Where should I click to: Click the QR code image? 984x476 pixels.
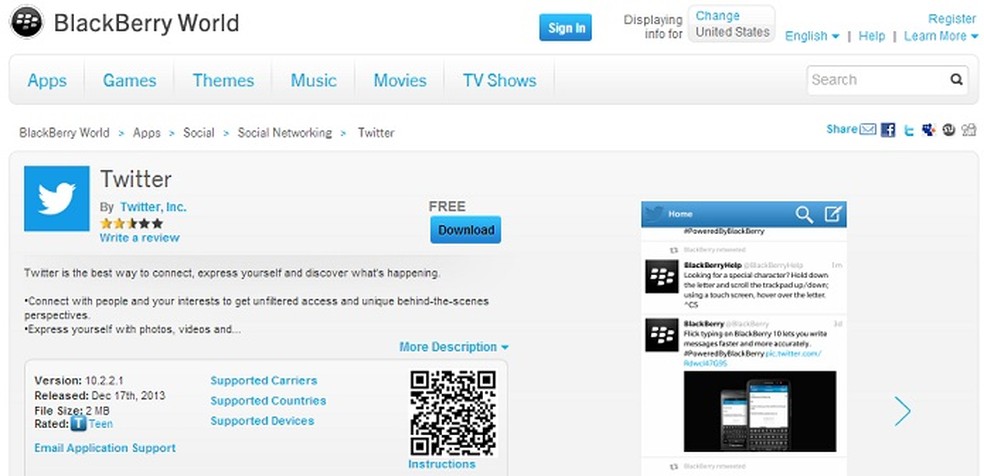coord(452,413)
